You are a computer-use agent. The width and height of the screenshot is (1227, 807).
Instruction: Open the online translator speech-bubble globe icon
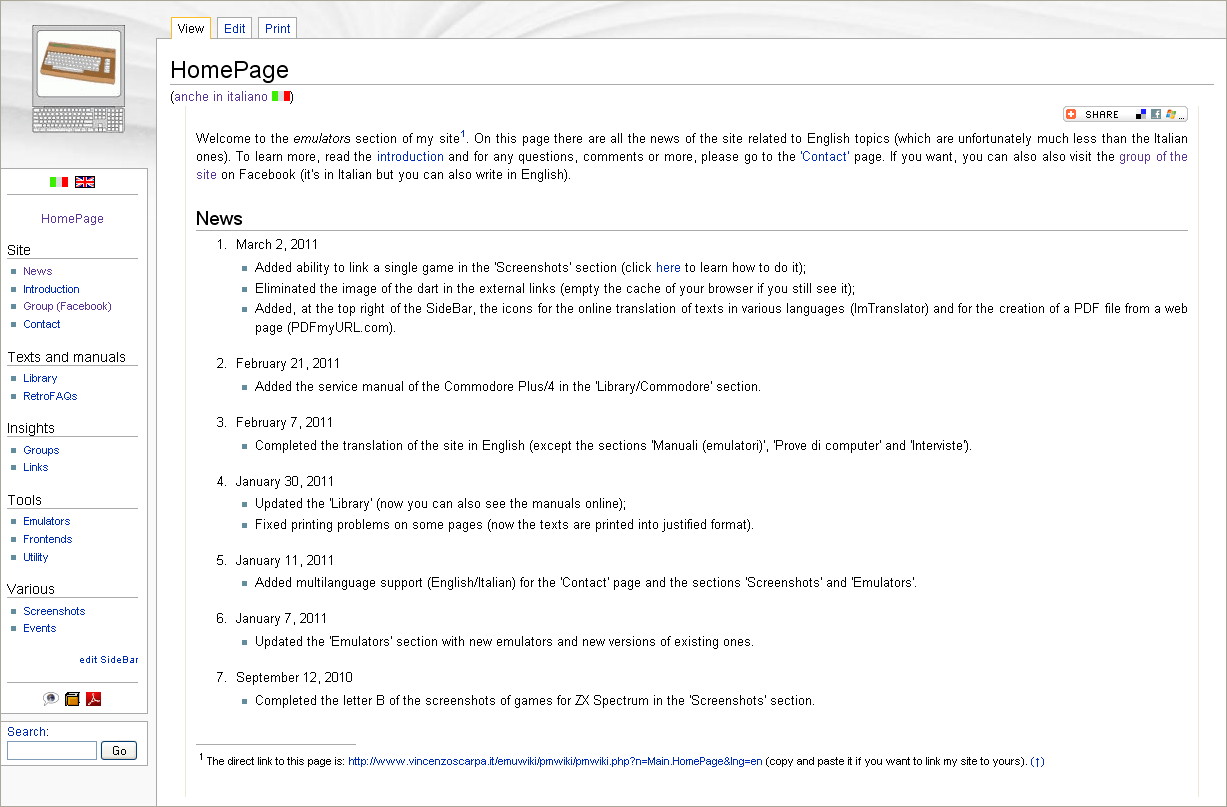coord(51,699)
